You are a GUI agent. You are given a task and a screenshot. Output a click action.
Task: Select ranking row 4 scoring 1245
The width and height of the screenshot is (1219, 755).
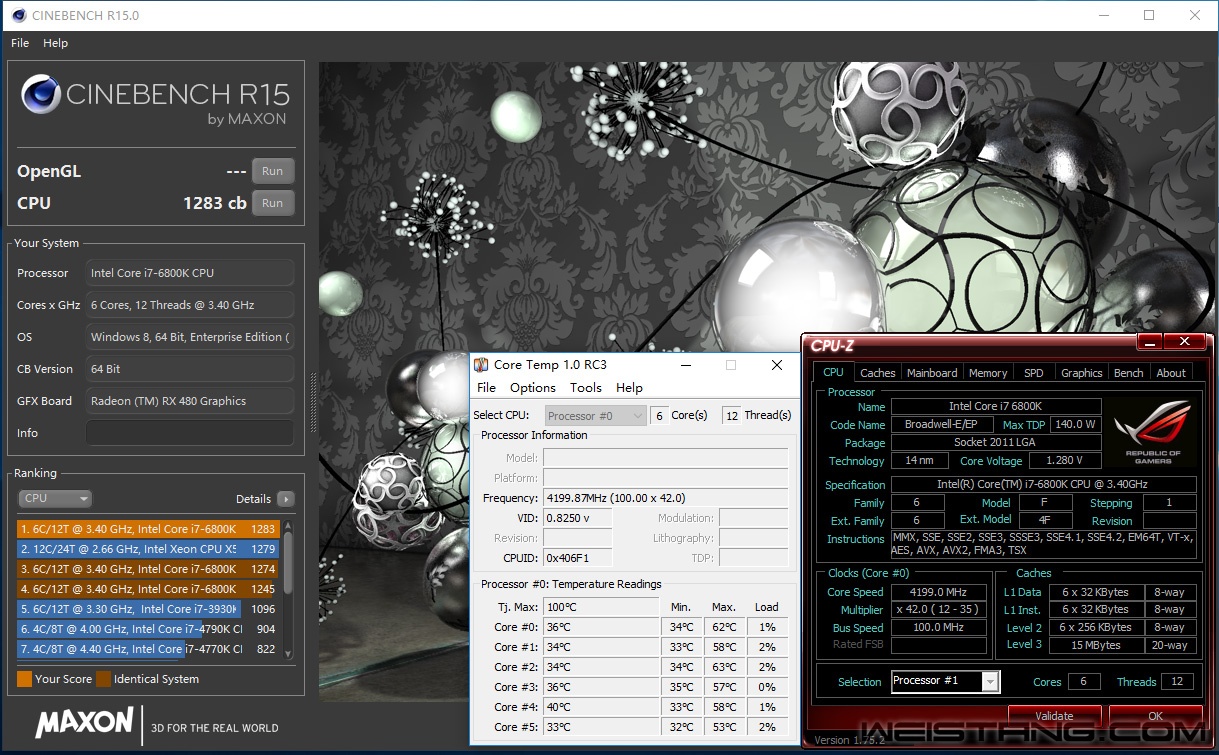(x=149, y=589)
